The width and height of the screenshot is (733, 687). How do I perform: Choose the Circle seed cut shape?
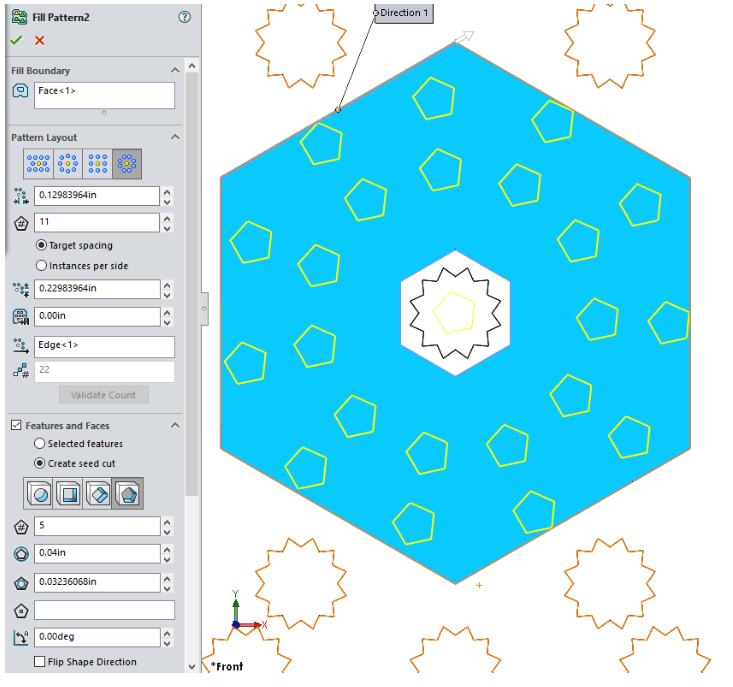click(x=39, y=493)
